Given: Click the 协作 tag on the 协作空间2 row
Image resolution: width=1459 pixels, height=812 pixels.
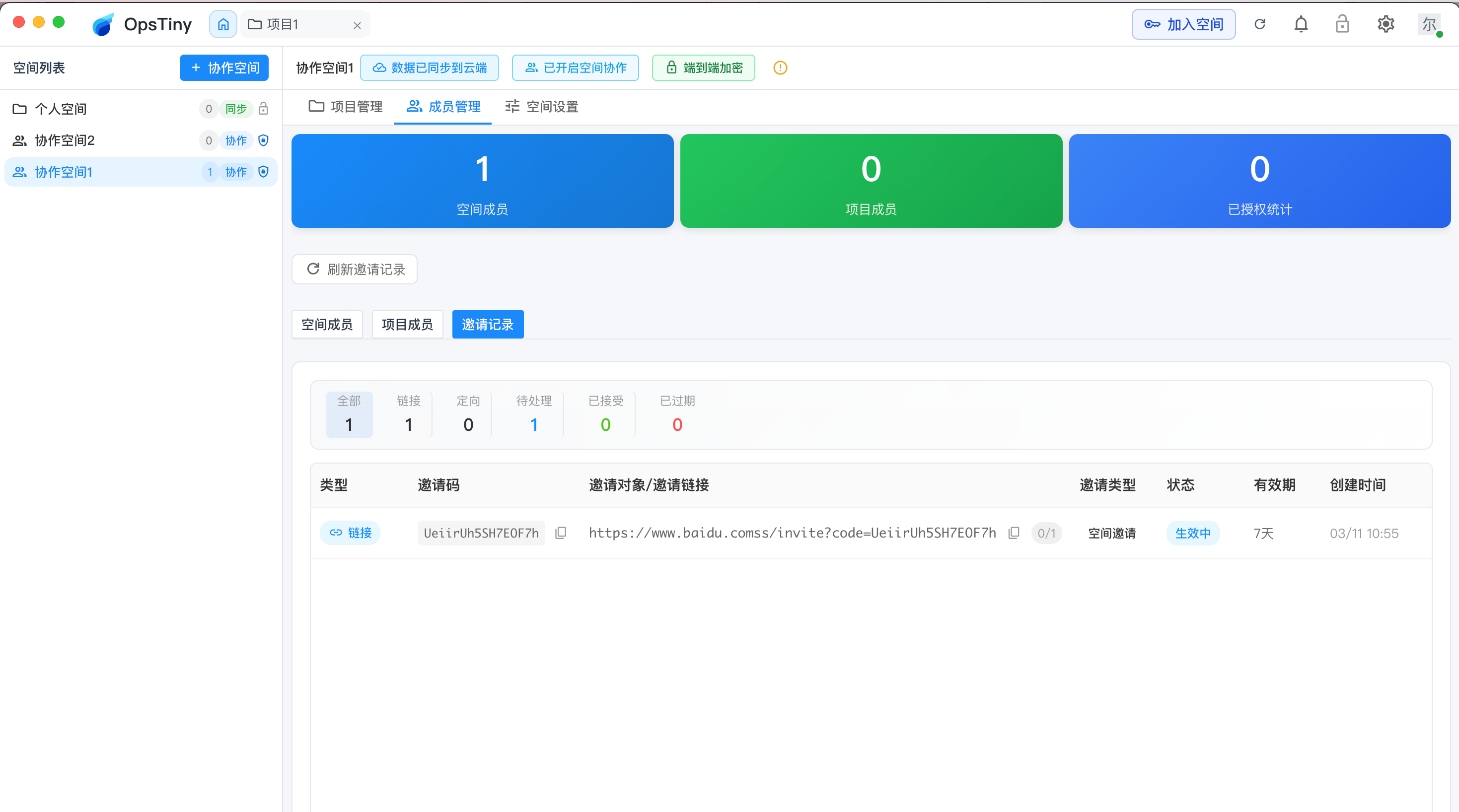Looking at the screenshot, I should point(236,140).
